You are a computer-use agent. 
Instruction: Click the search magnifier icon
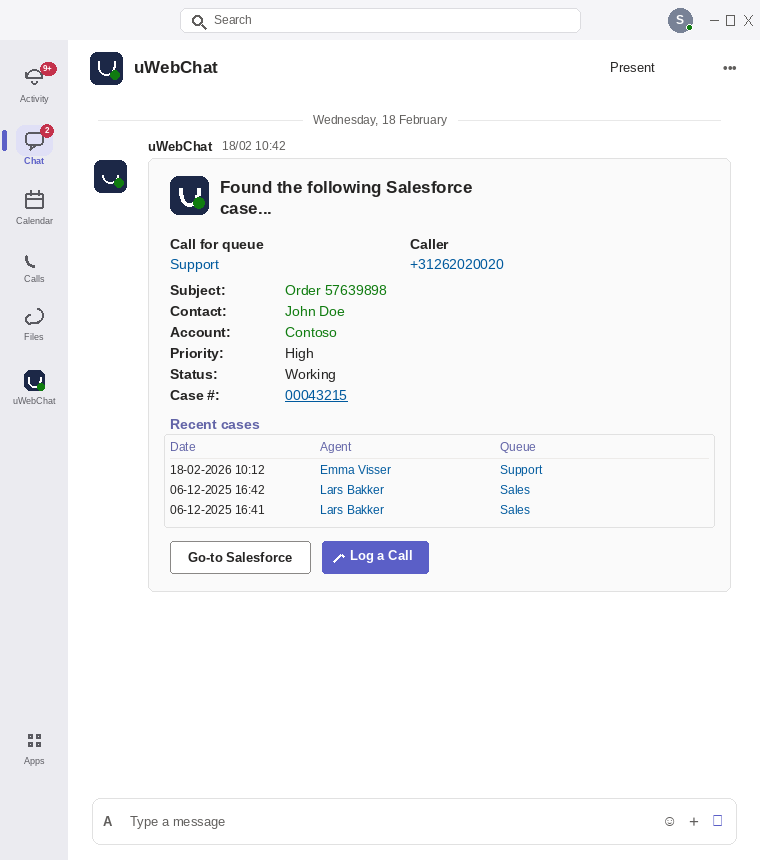pos(198,21)
